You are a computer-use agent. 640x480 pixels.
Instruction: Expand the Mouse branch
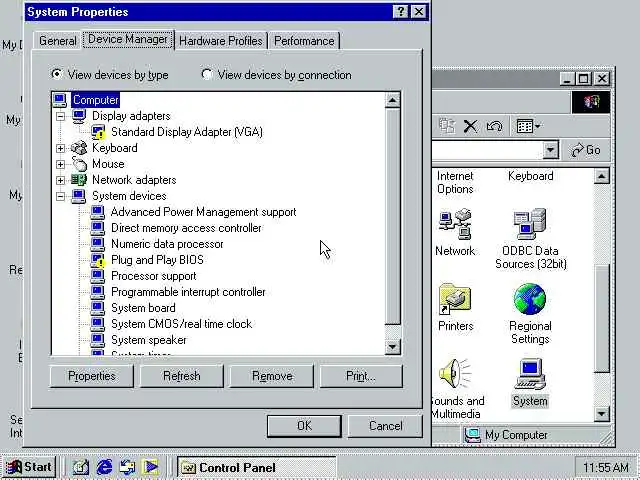point(60,164)
